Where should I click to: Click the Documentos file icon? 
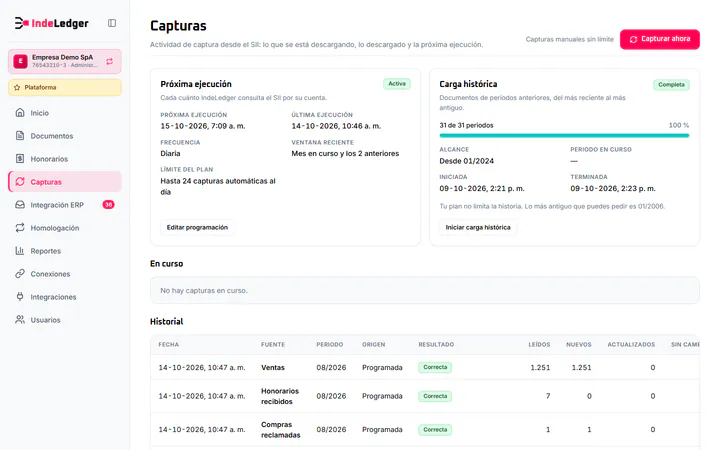[20, 135]
